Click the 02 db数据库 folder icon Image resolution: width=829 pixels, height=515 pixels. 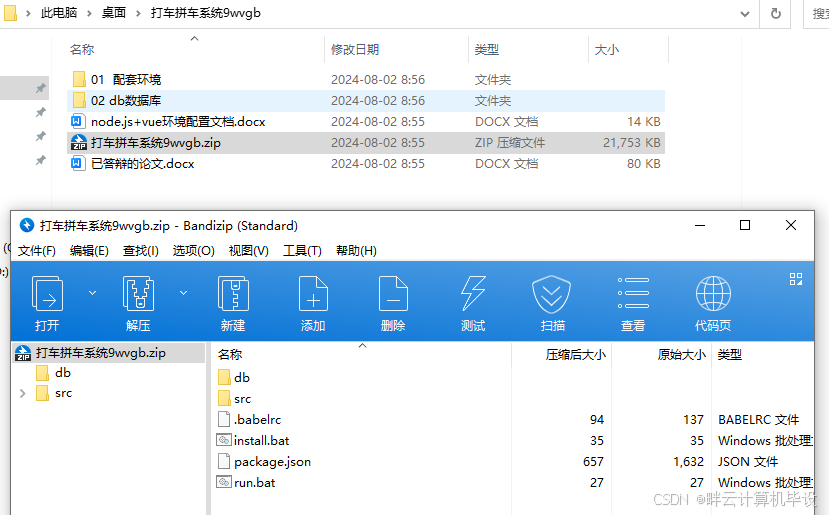click(79, 100)
